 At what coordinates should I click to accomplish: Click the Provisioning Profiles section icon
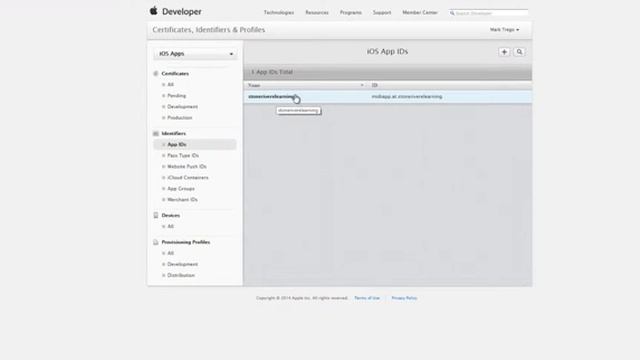(156, 242)
